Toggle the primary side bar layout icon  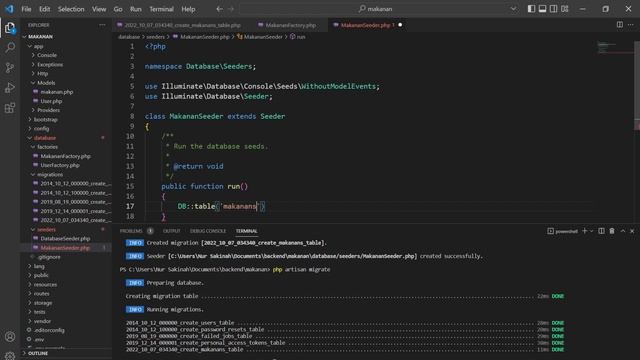coord(531,9)
